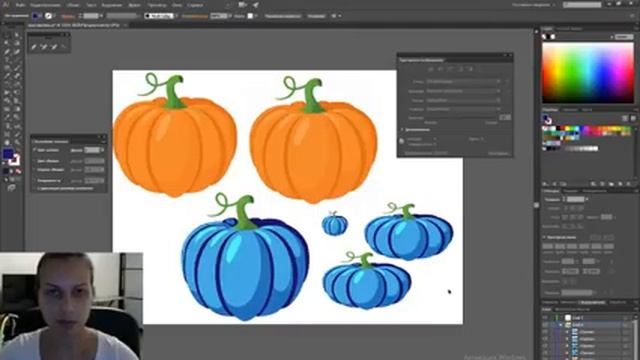Select the Lasso tool
Viewport: 640px width, 360px height.
17,43
